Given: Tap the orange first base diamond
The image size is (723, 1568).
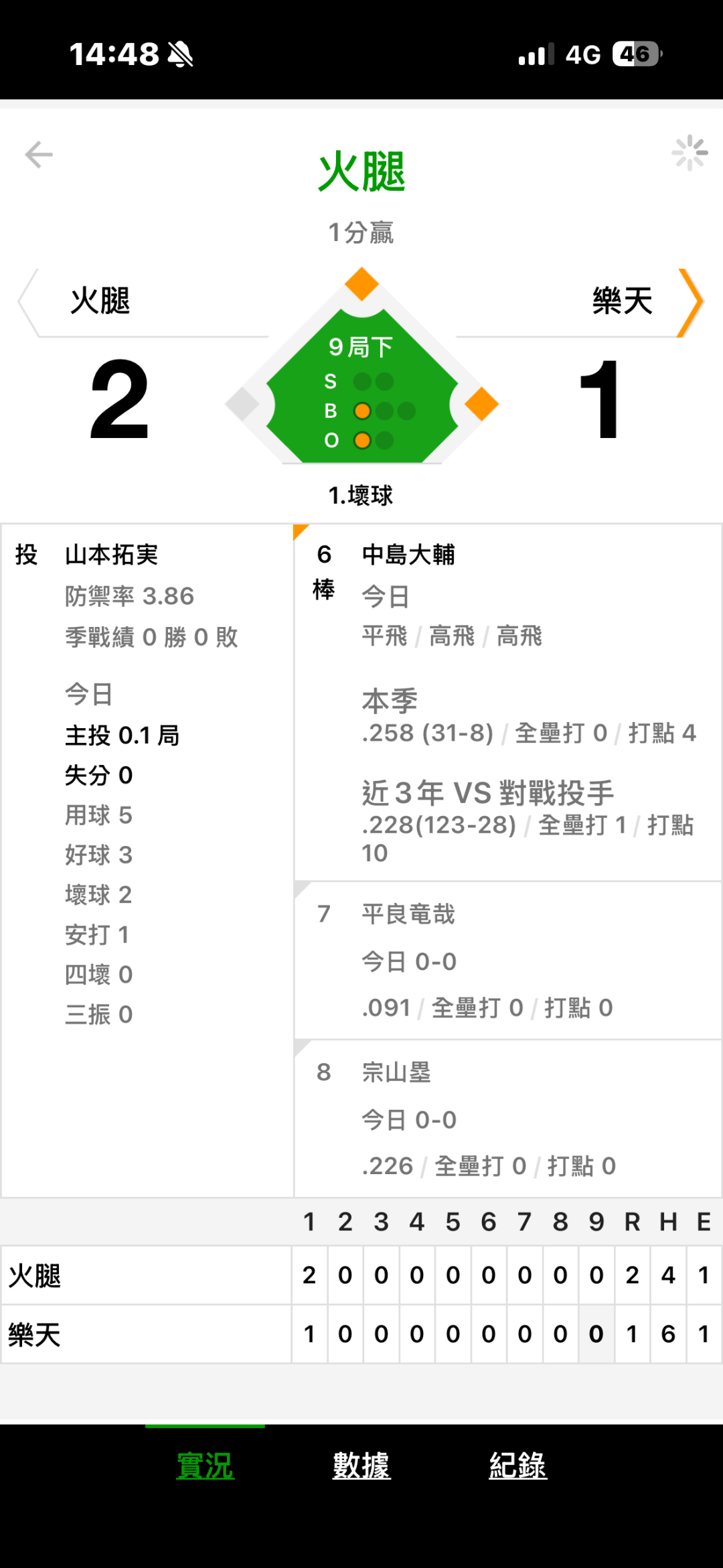Looking at the screenshot, I should coord(481,404).
